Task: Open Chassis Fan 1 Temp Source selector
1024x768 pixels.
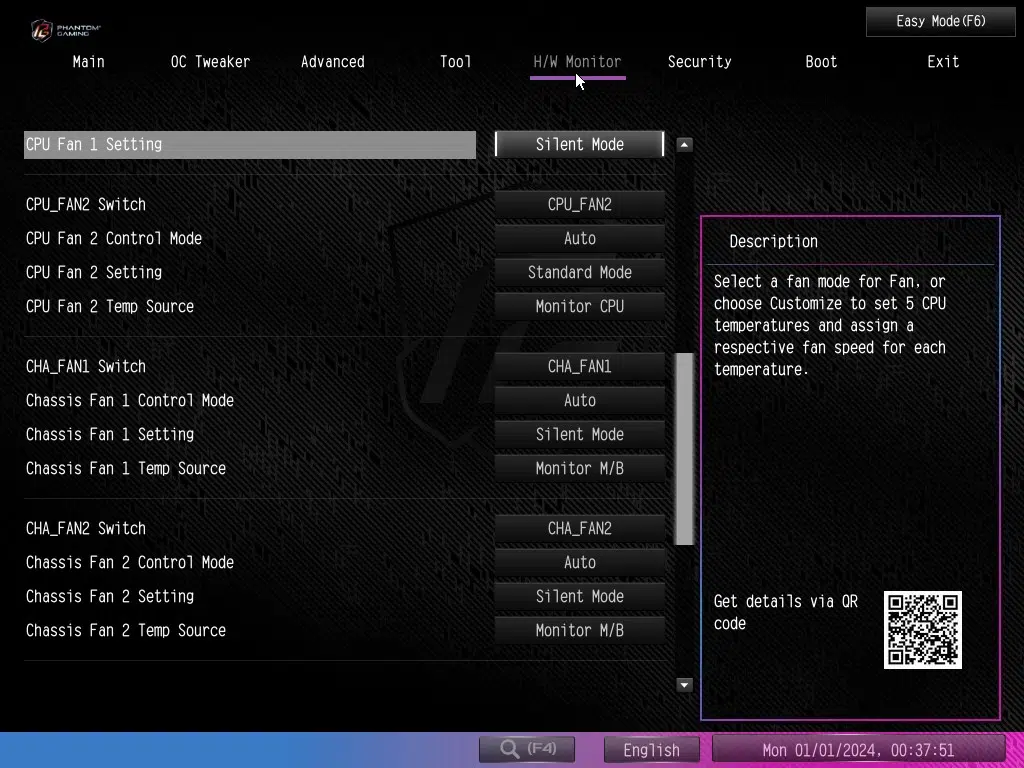Action: coord(579,469)
